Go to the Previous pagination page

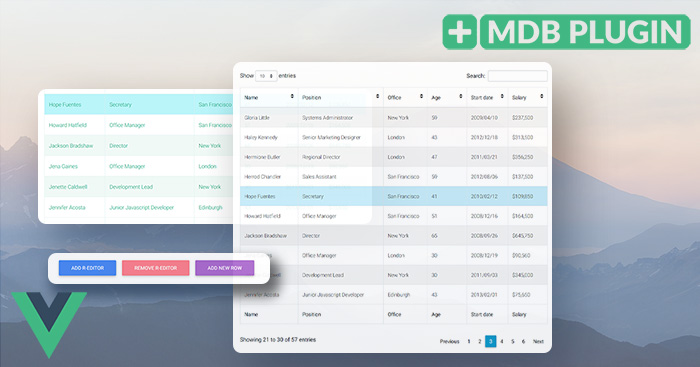tap(450, 342)
